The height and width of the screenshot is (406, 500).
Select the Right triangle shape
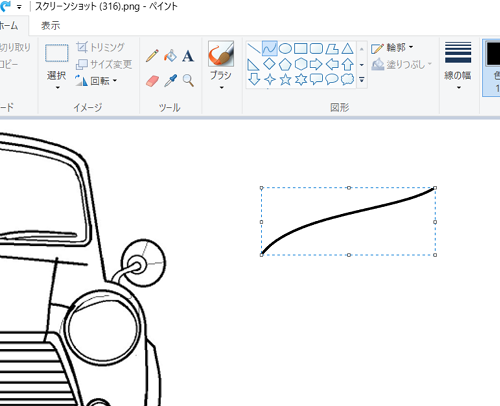[x=253, y=64]
